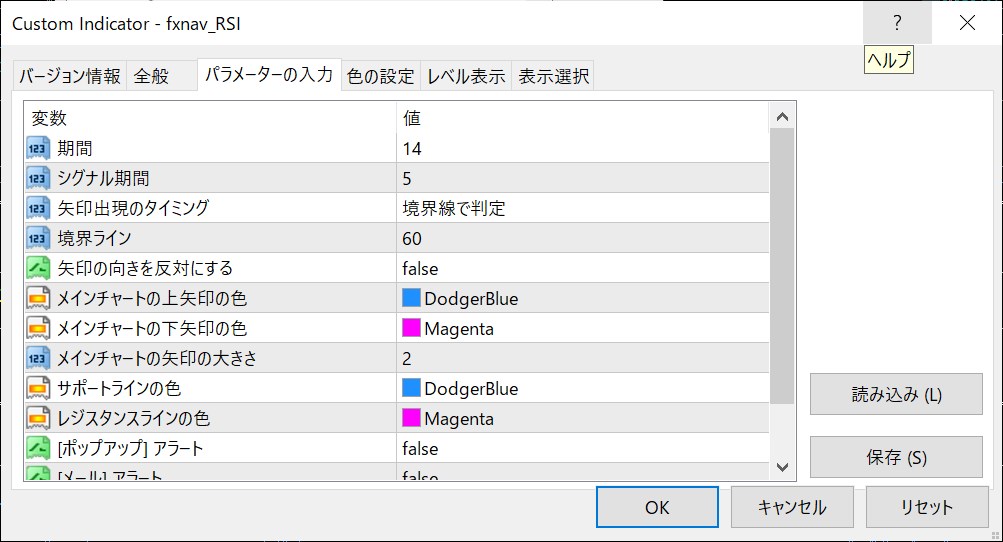Screen dimensions: 1003x542
Task: Click the color icon beside メインチャートの上矢印の色
Action: 38,298
